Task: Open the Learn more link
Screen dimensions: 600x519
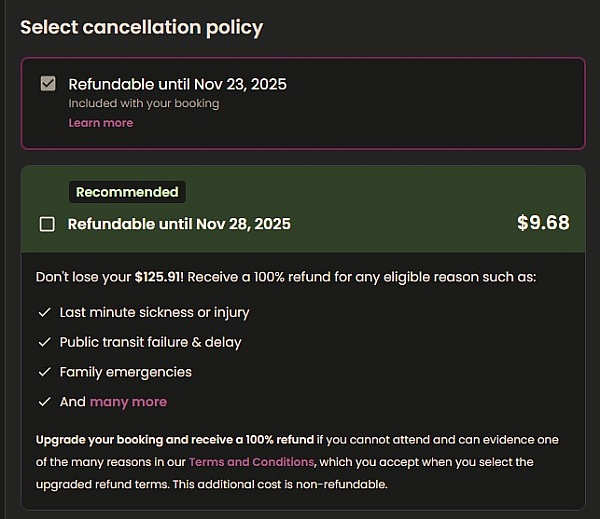Action: click(x=100, y=123)
